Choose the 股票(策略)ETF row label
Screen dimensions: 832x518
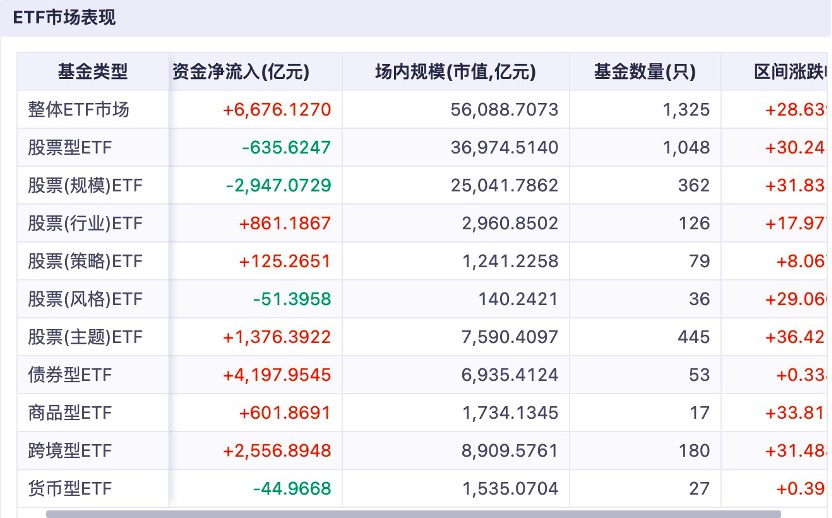click(x=86, y=262)
